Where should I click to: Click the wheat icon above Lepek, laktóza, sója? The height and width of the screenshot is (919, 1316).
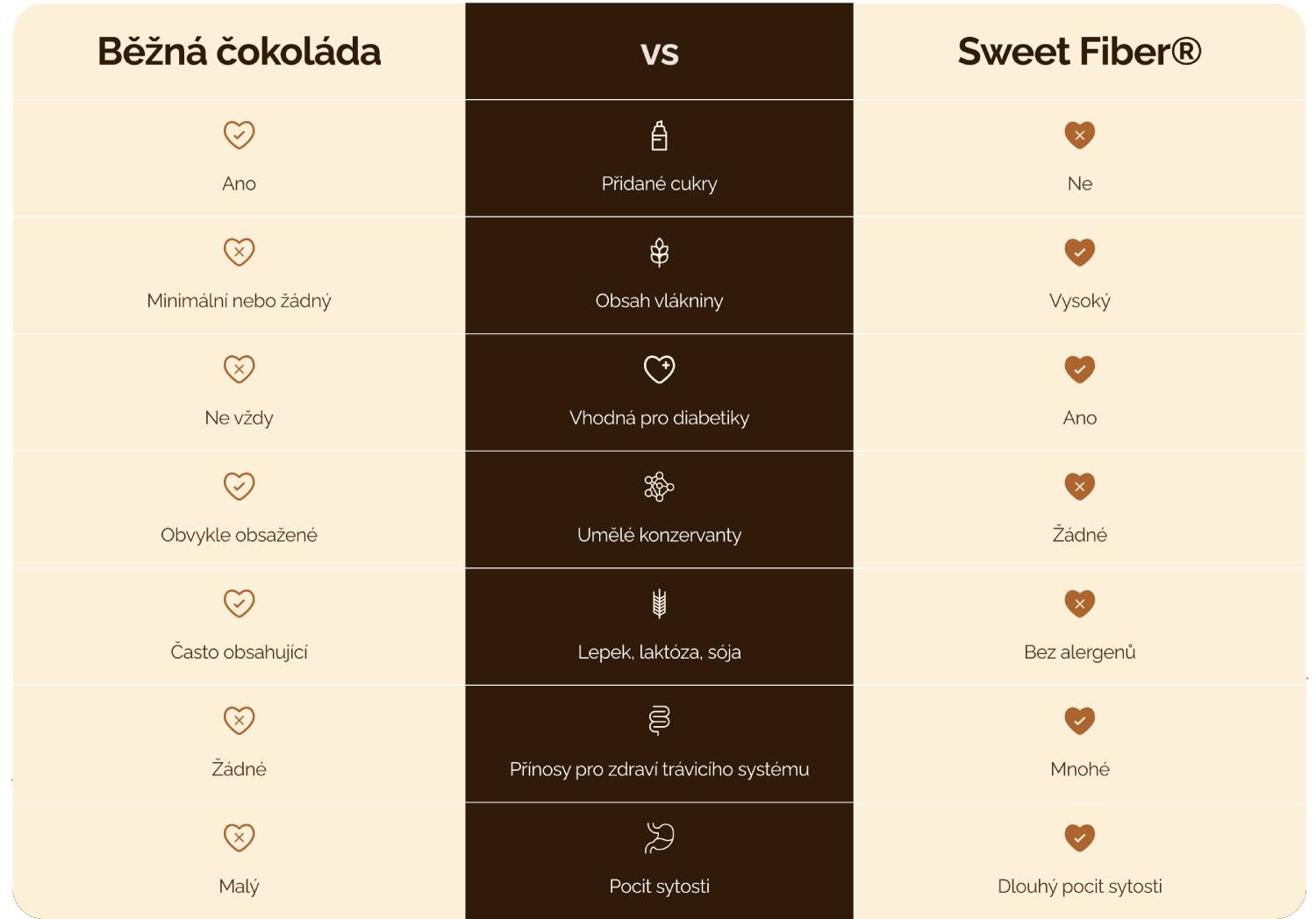pyautogui.click(x=659, y=603)
